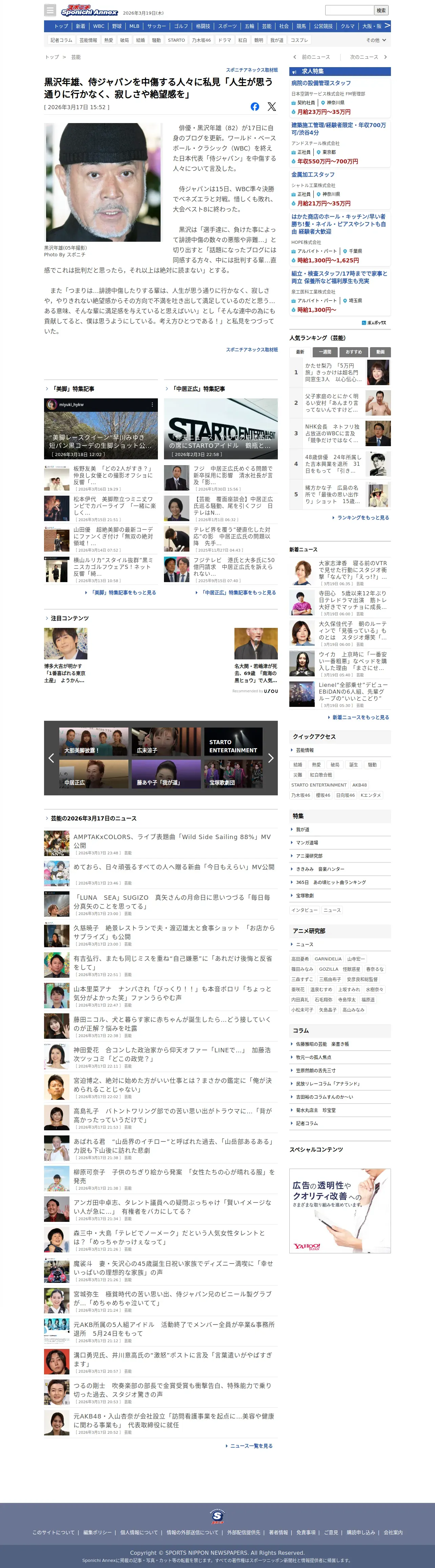Click the search text field in the header

point(349,11)
